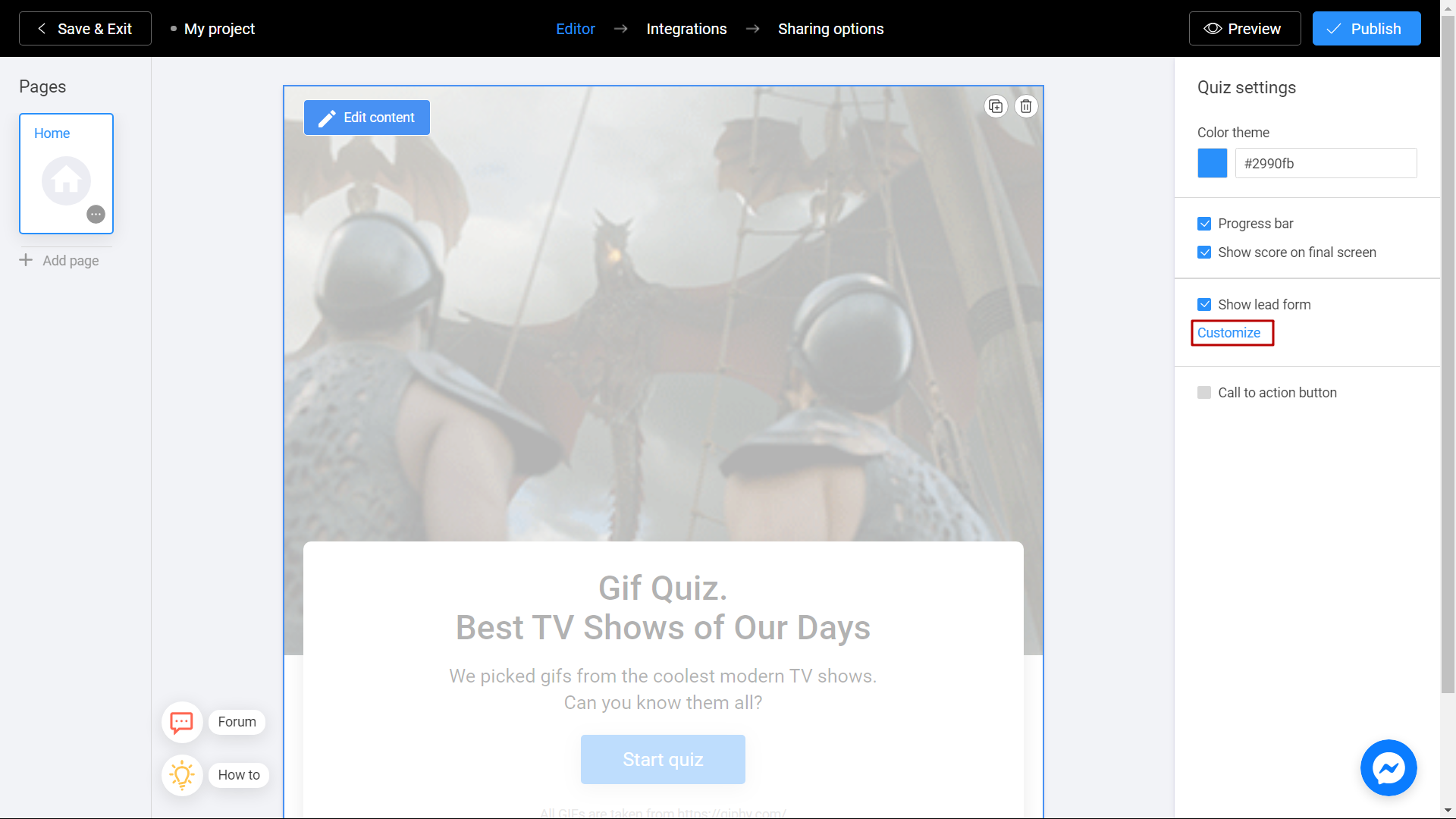Viewport: 1456px width, 819px height.
Task: Click the Edit content pencil icon
Action: coord(327,118)
